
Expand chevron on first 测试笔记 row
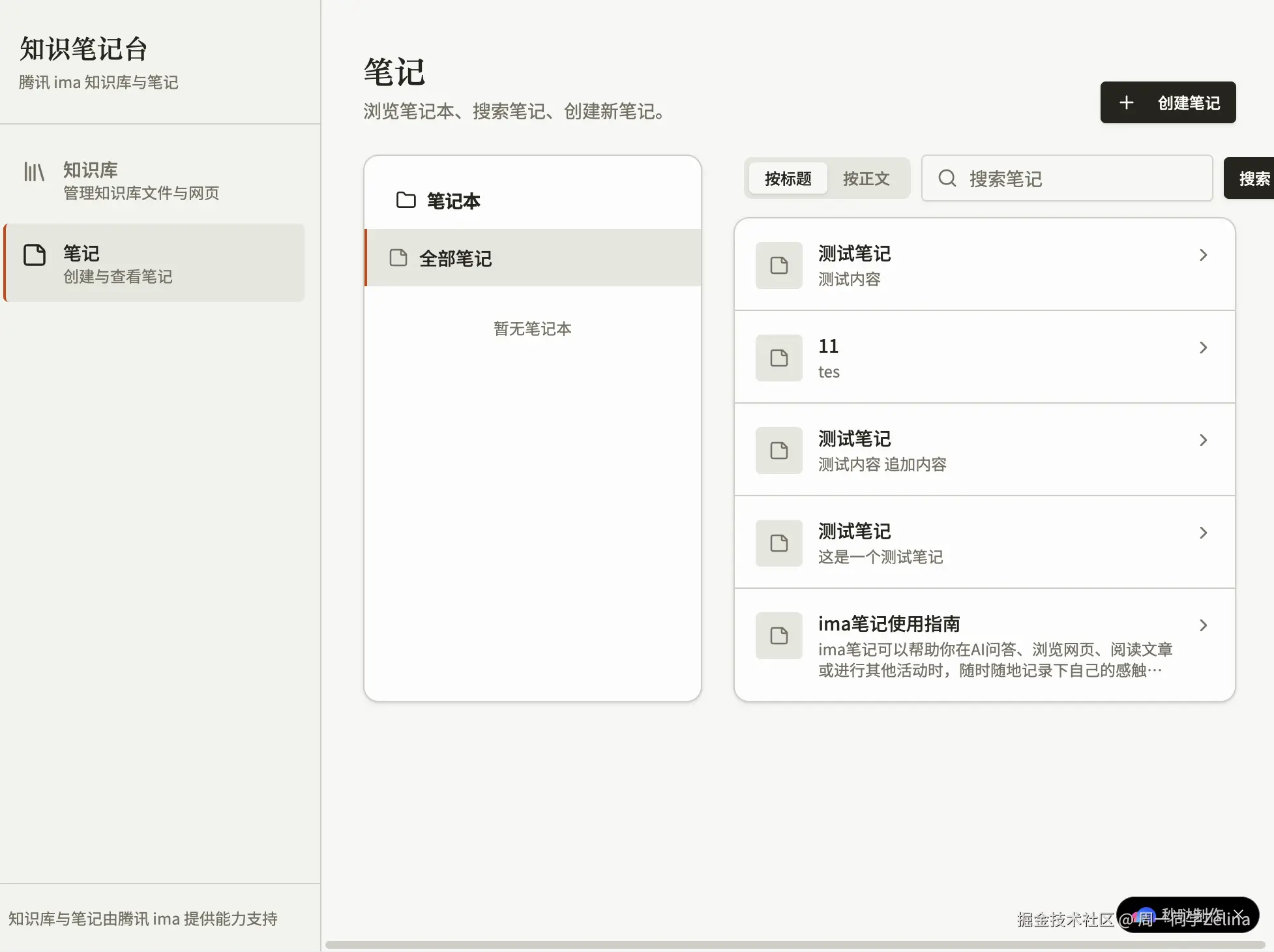point(1204,255)
